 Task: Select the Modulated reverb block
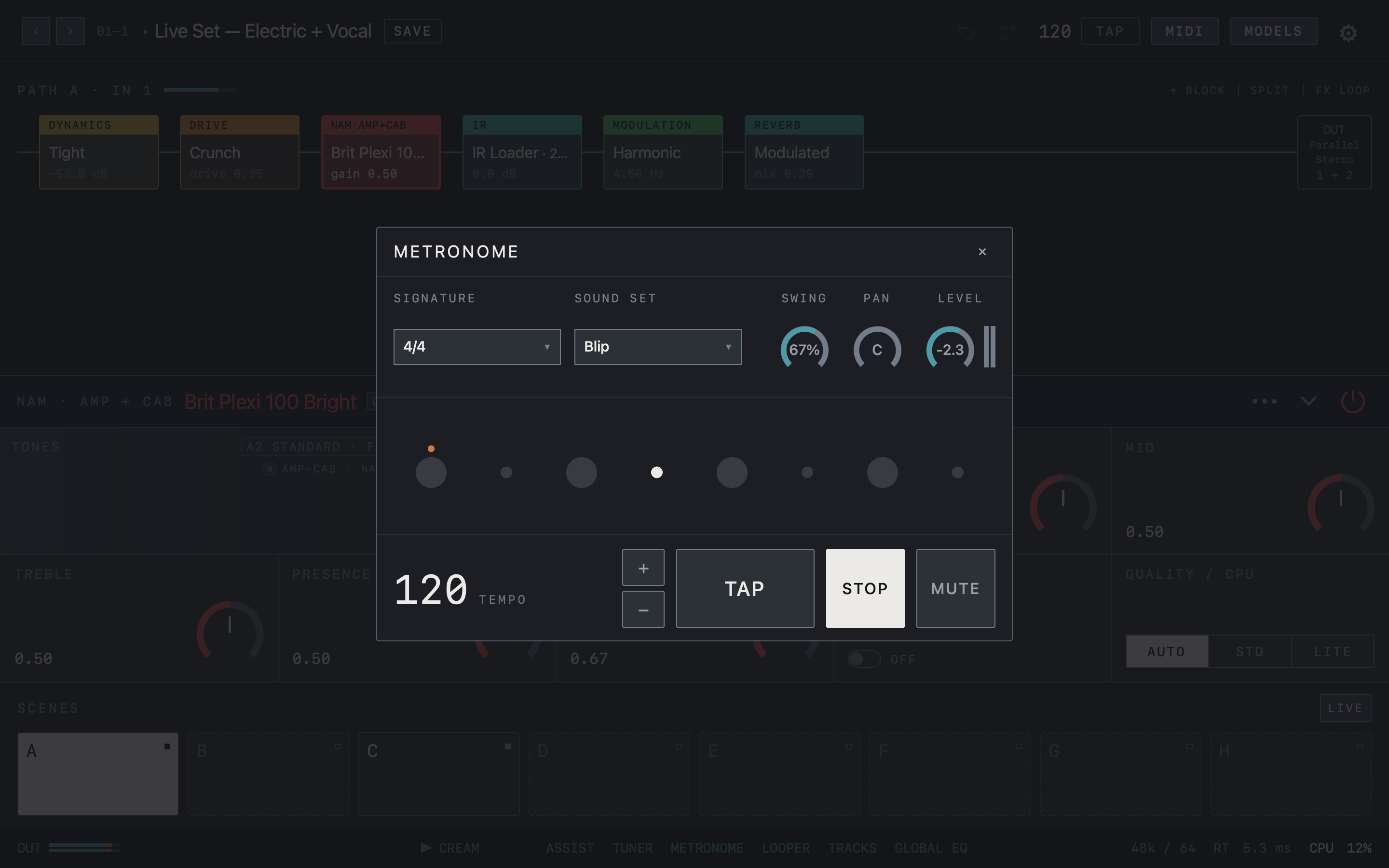pos(804,152)
